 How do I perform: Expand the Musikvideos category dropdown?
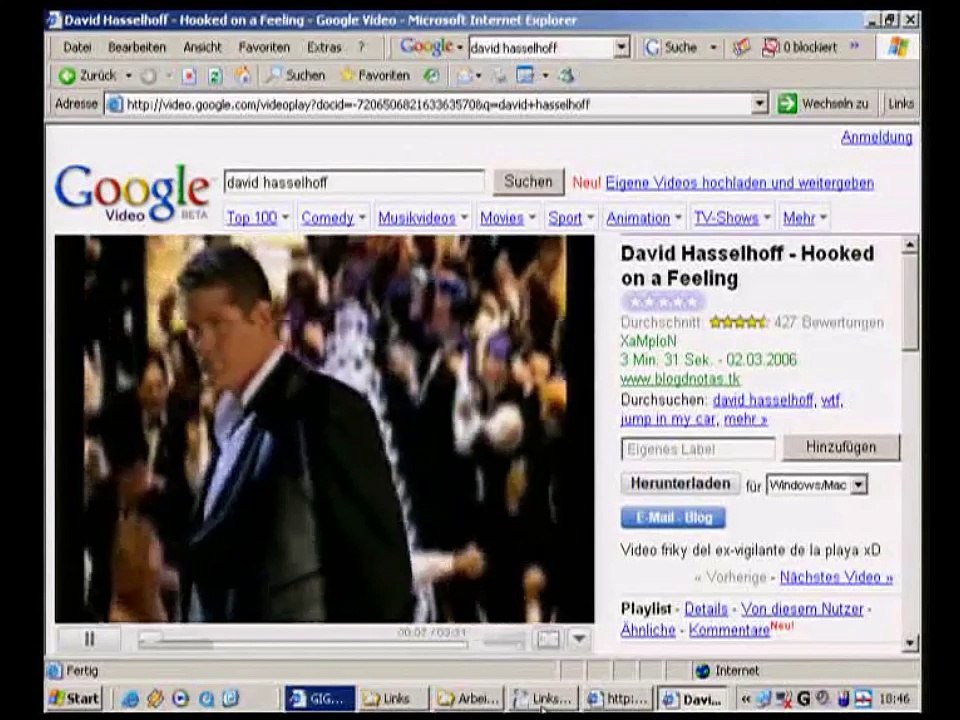click(x=464, y=217)
